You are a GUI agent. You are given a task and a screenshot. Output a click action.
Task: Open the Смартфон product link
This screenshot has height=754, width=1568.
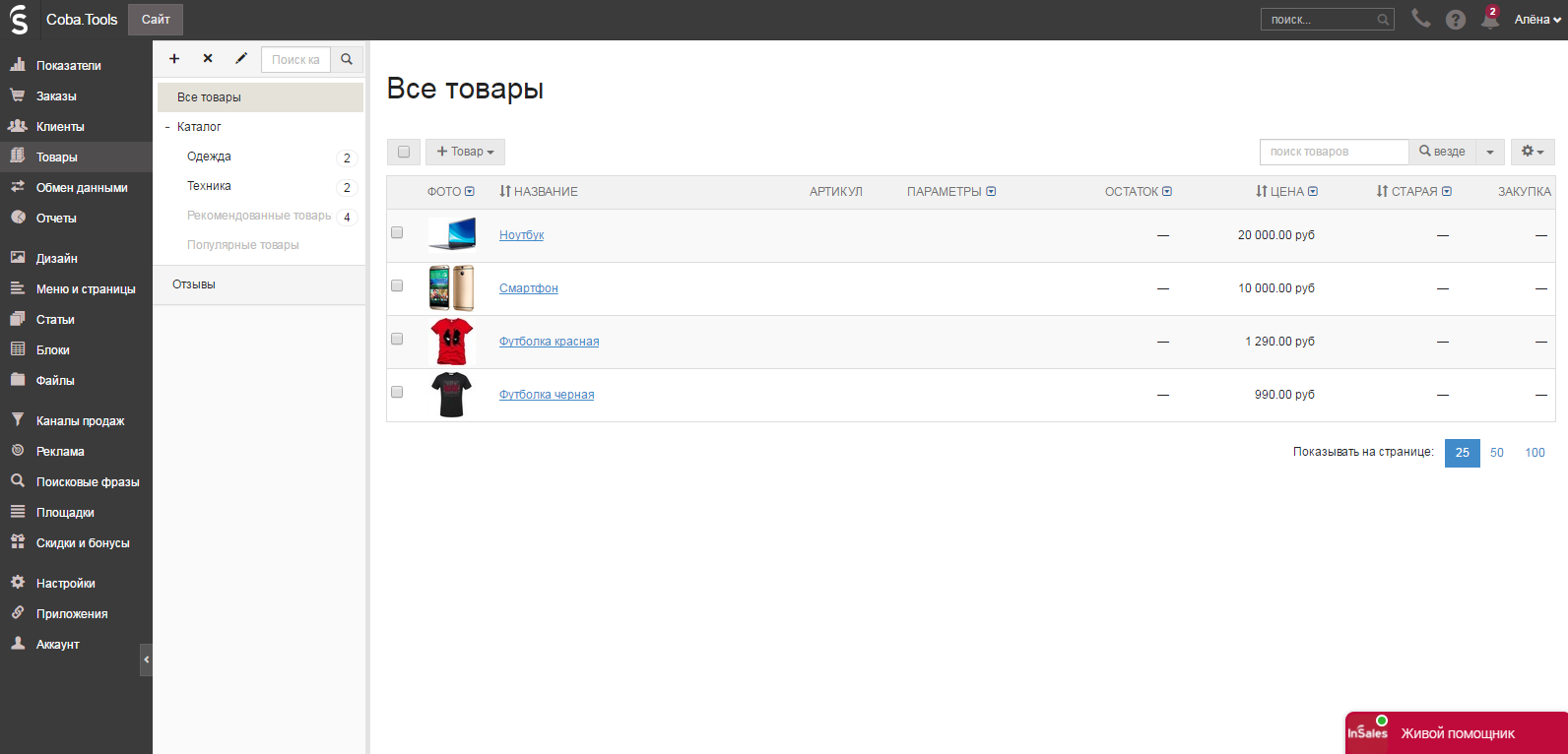(x=529, y=288)
